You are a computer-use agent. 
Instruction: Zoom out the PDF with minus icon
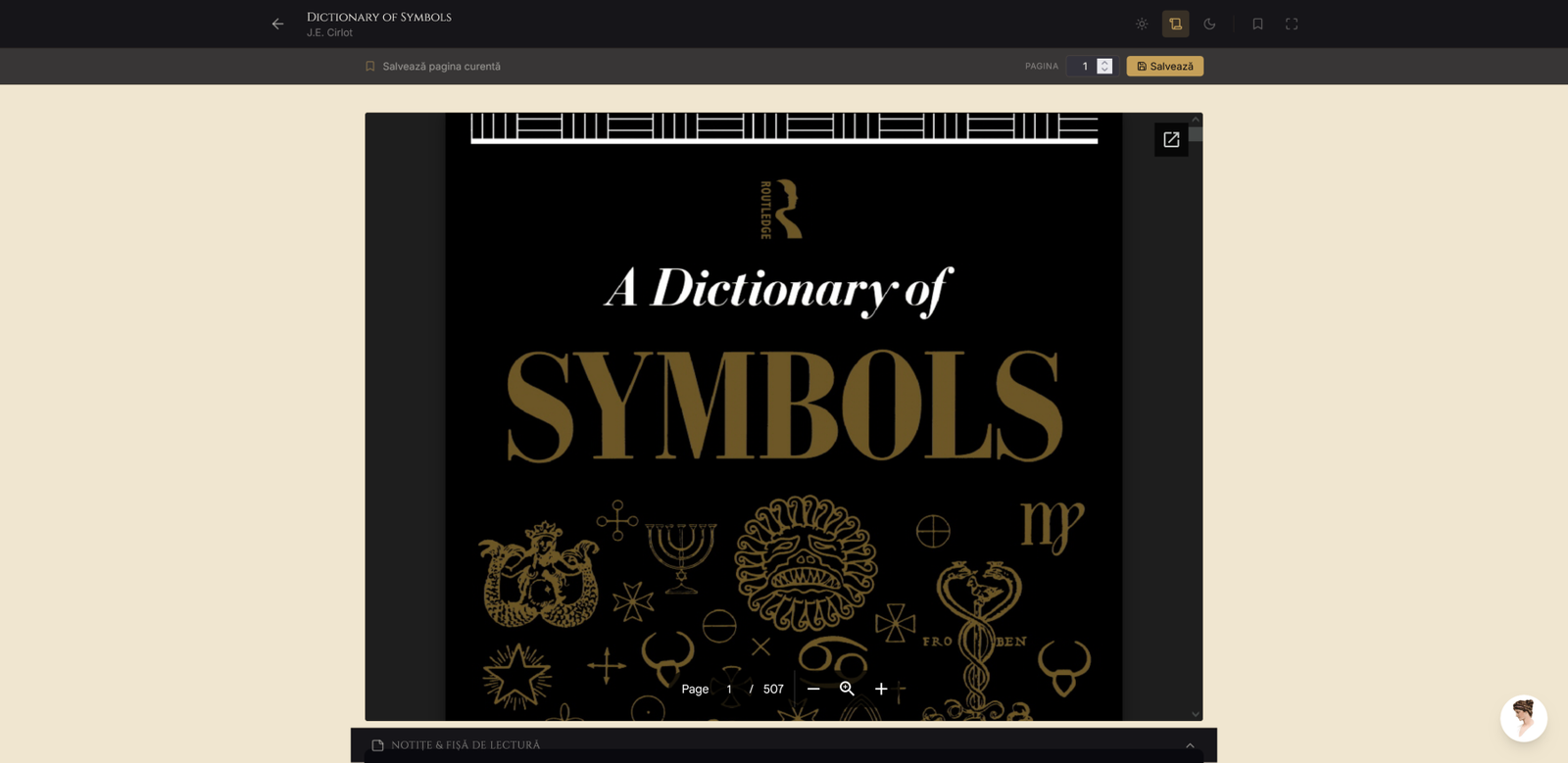(x=813, y=689)
